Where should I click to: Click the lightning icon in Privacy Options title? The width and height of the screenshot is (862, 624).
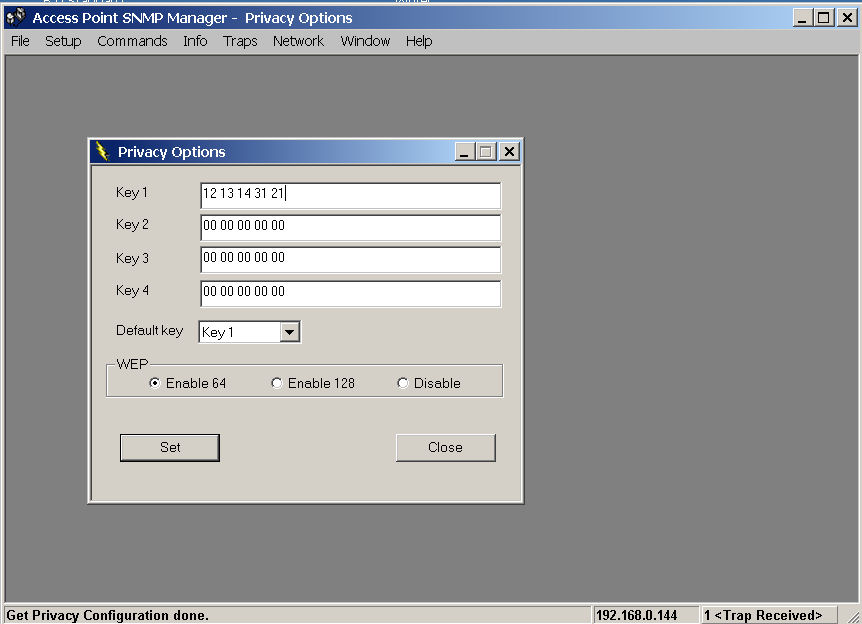point(102,152)
